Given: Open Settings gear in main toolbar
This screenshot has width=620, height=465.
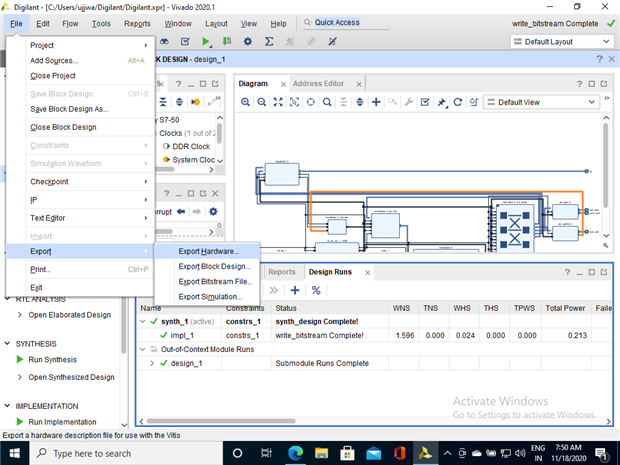Looking at the screenshot, I should click(248, 42).
